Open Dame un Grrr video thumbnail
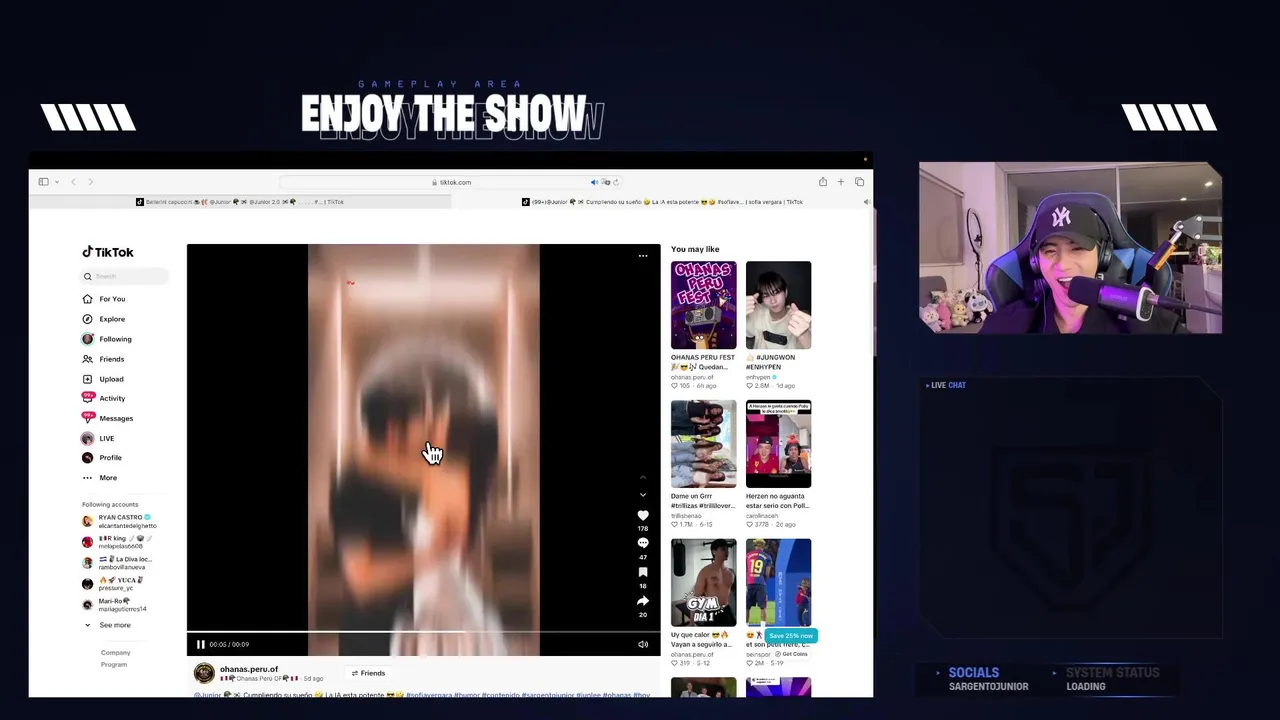This screenshot has width=1280, height=720. pyautogui.click(x=703, y=444)
